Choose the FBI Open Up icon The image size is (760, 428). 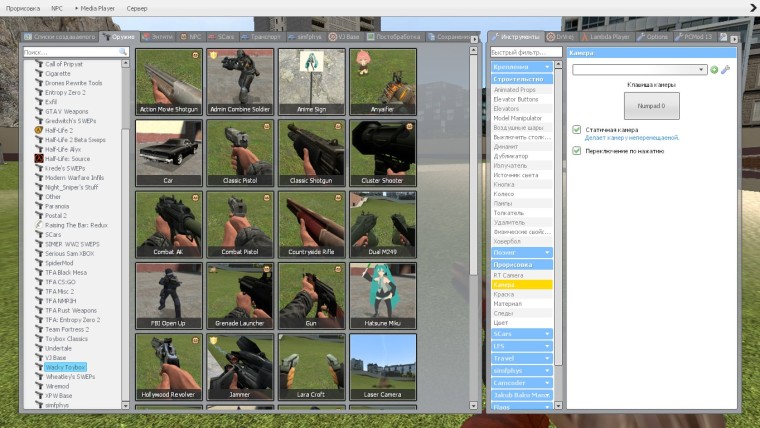click(169, 296)
